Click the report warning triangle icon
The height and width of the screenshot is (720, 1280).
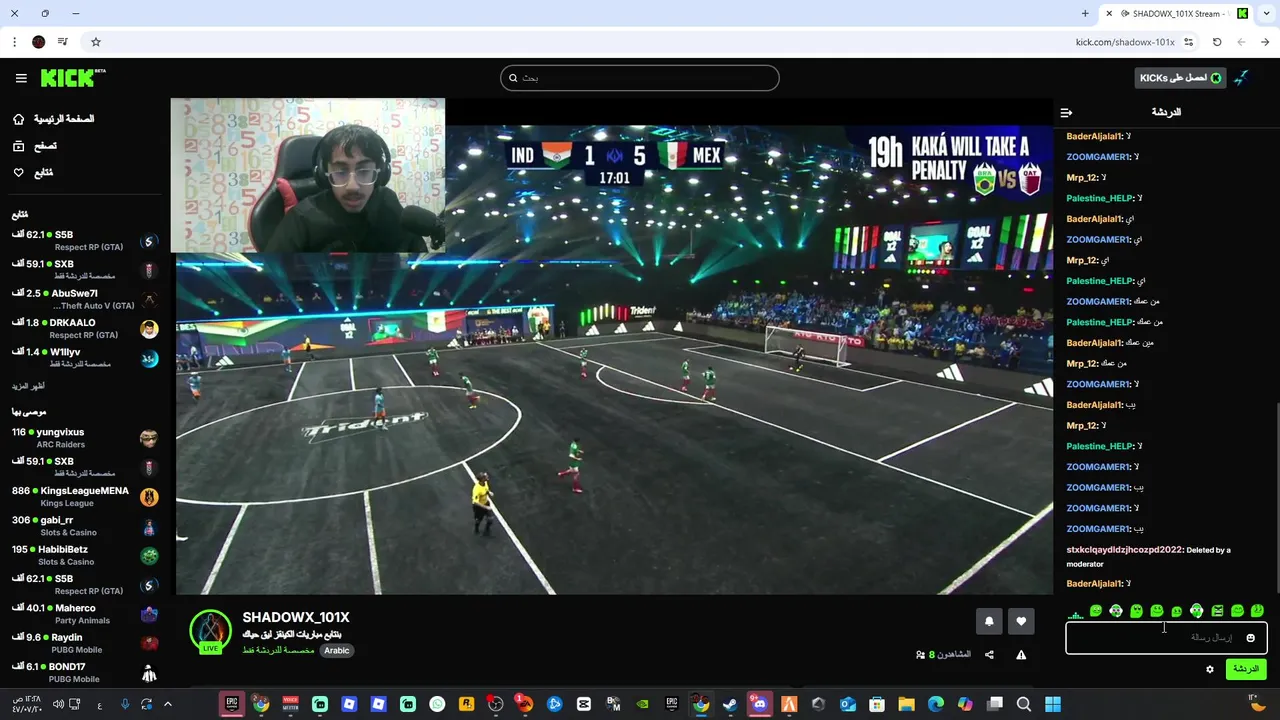point(1021,655)
